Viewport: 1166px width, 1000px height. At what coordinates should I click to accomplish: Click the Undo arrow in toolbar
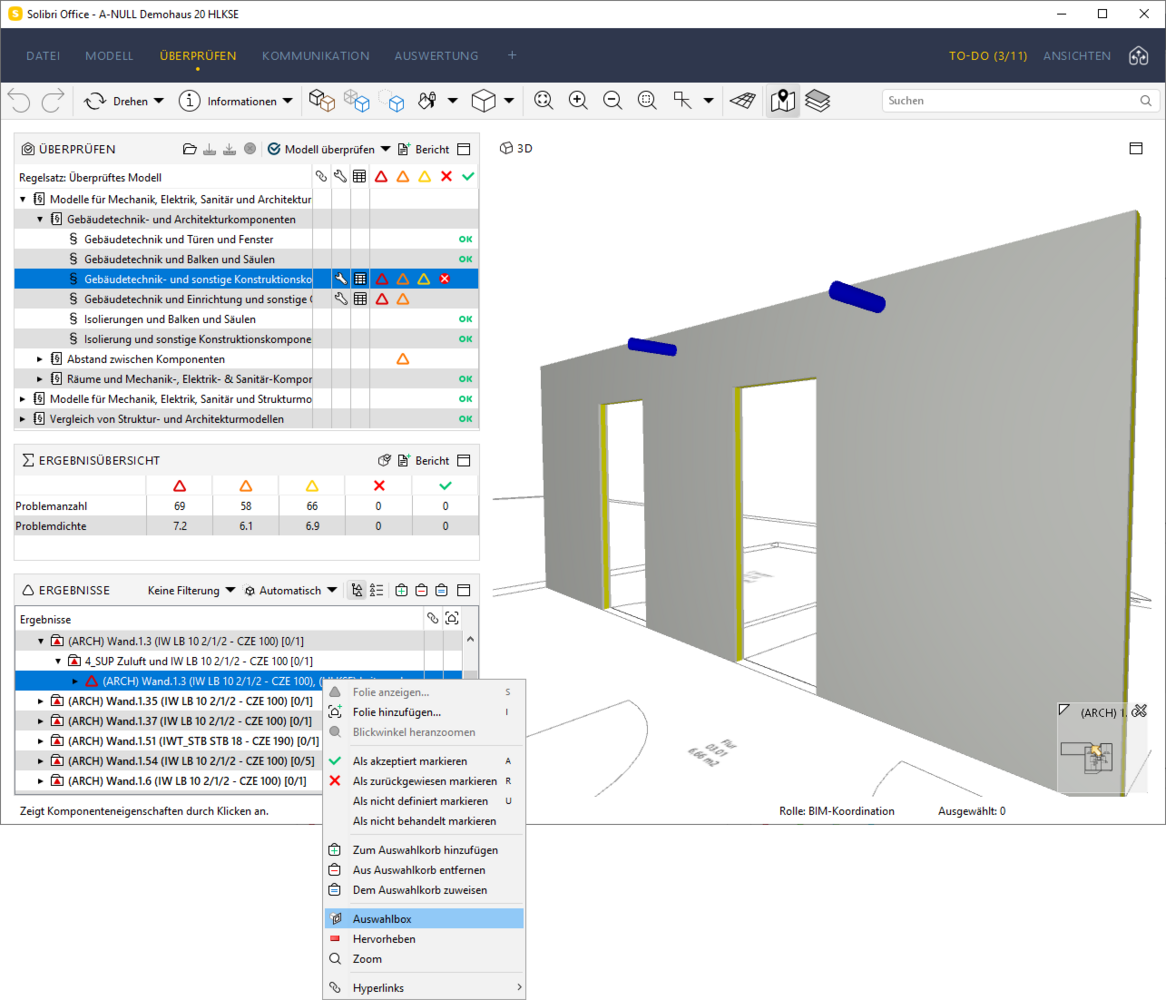20,101
